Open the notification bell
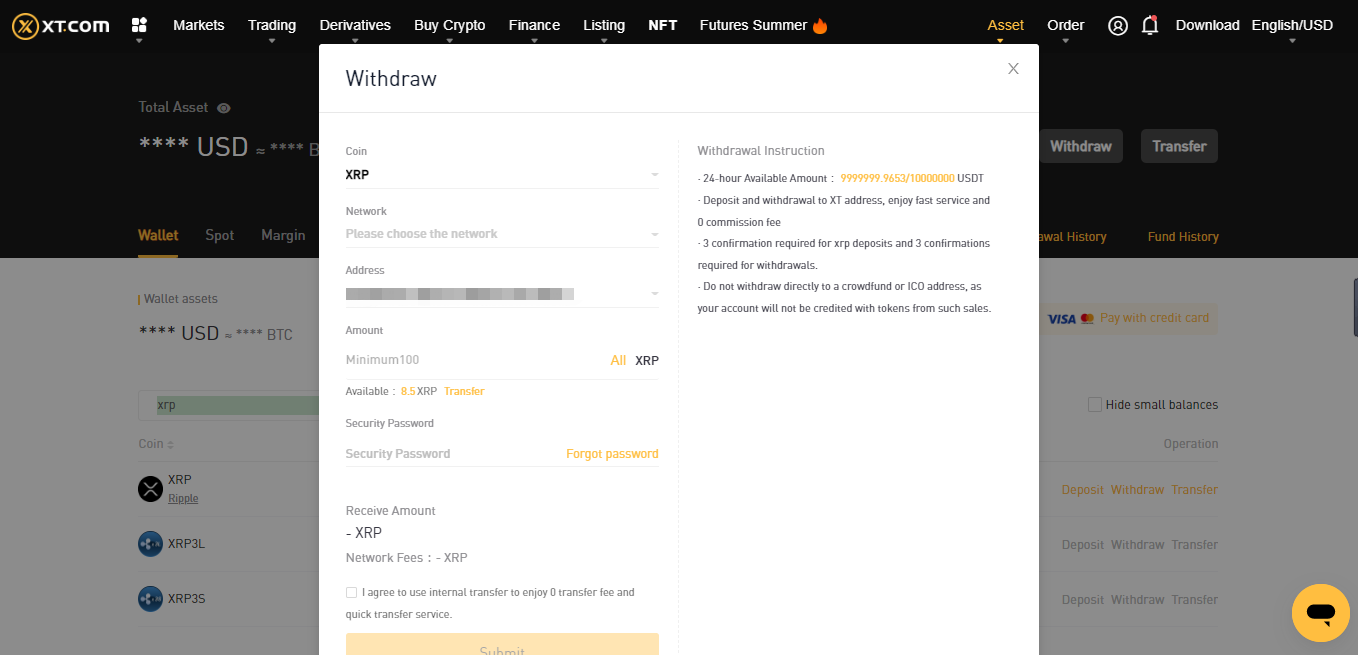The height and width of the screenshot is (655, 1358). [x=1149, y=26]
